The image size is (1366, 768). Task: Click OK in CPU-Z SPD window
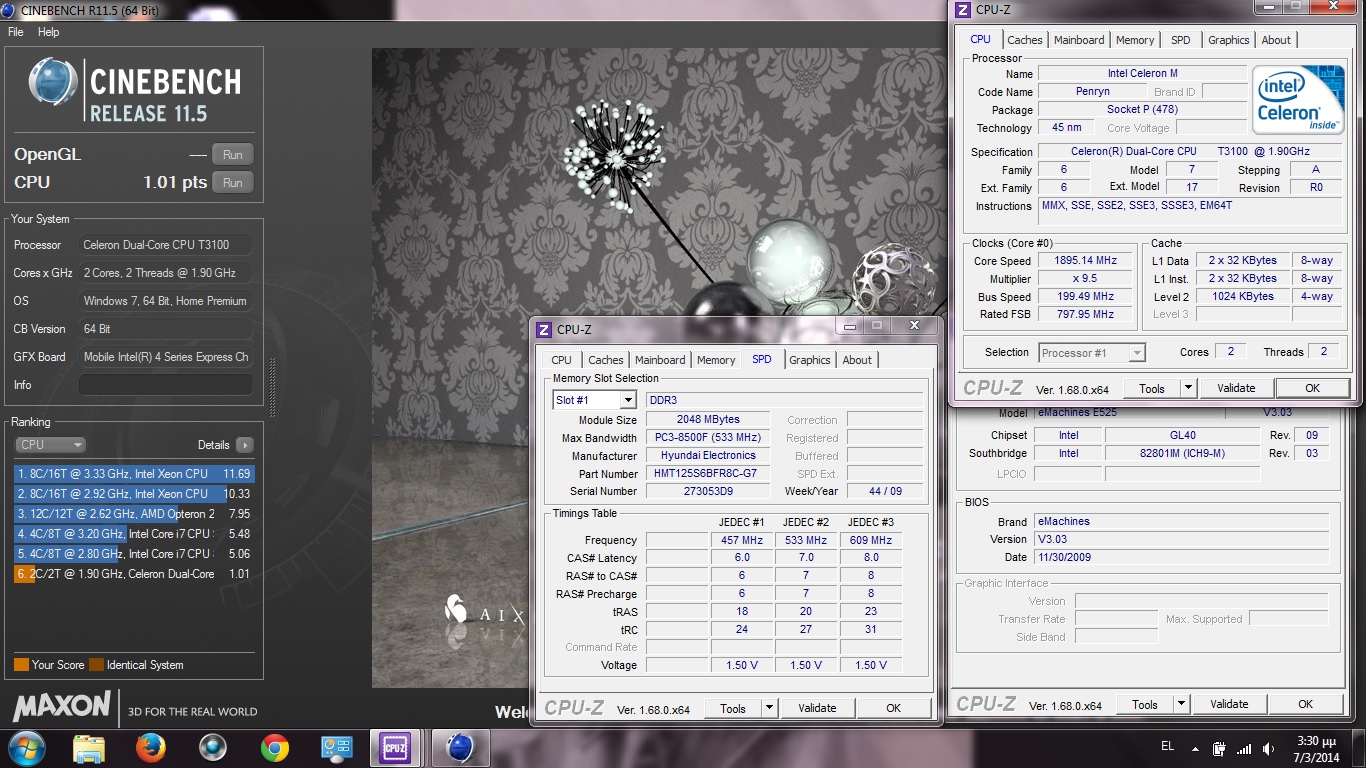coord(893,708)
